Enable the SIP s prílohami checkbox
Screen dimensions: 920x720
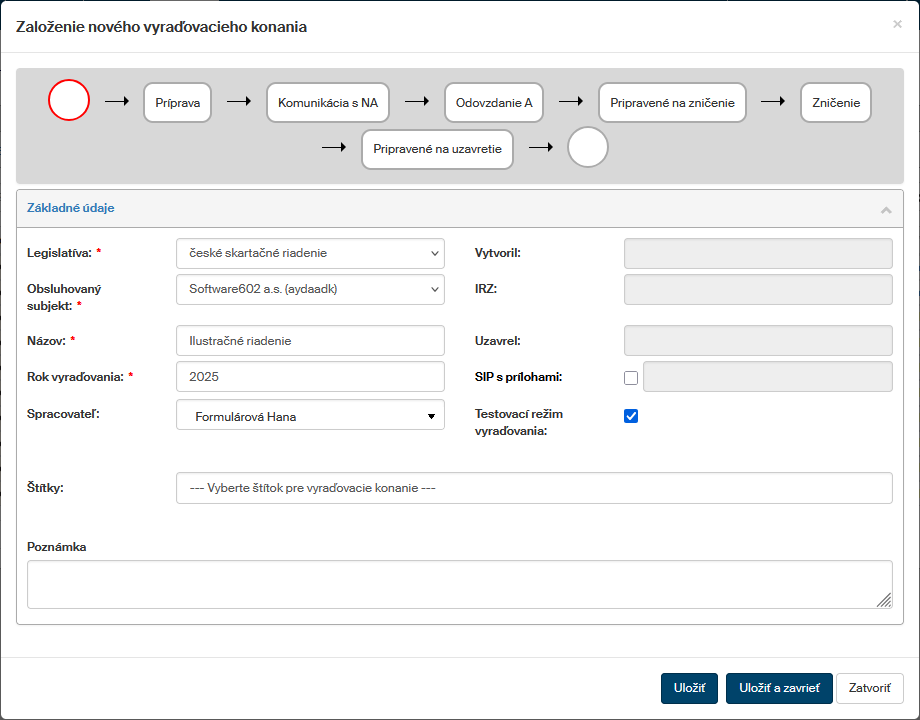(x=631, y=378)
